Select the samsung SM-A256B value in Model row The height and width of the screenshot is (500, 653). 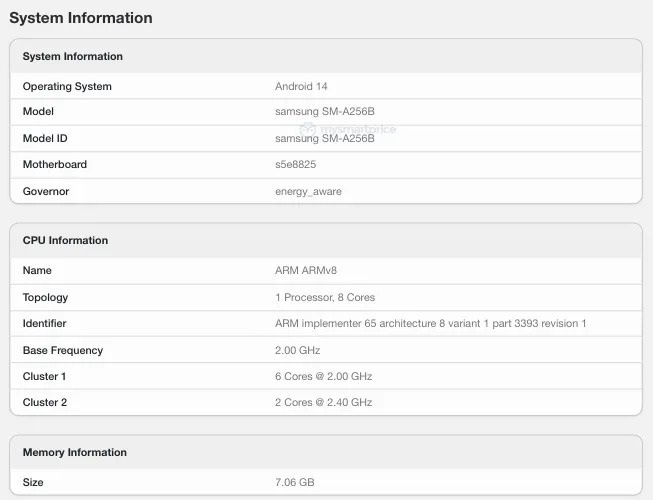coord(324,112)
